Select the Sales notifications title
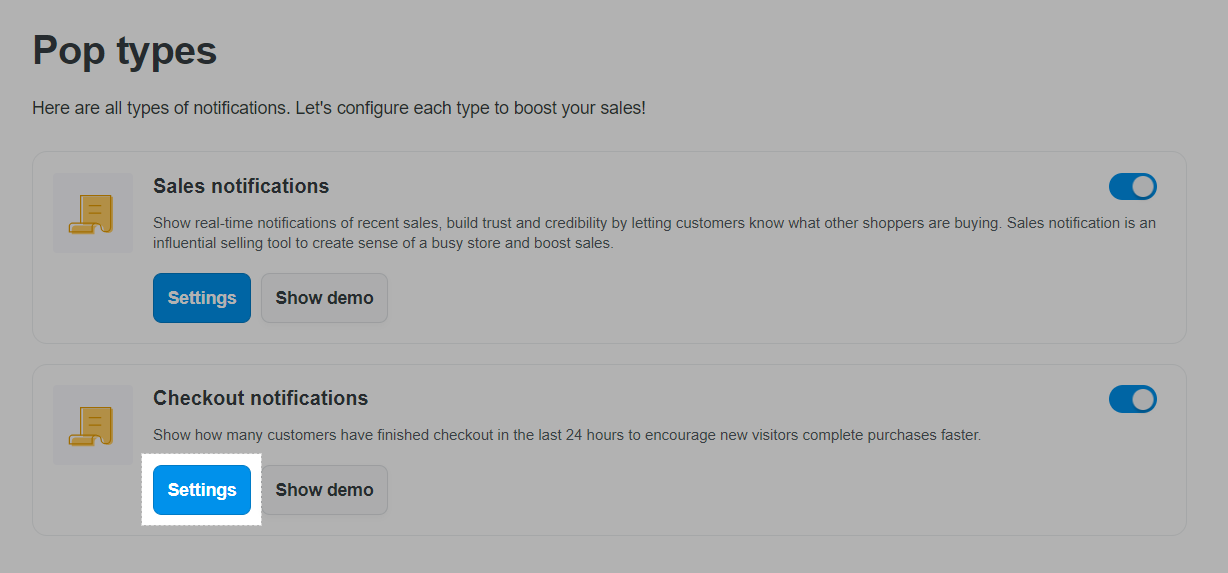The image size is (1228, 573). coord(241,186)
